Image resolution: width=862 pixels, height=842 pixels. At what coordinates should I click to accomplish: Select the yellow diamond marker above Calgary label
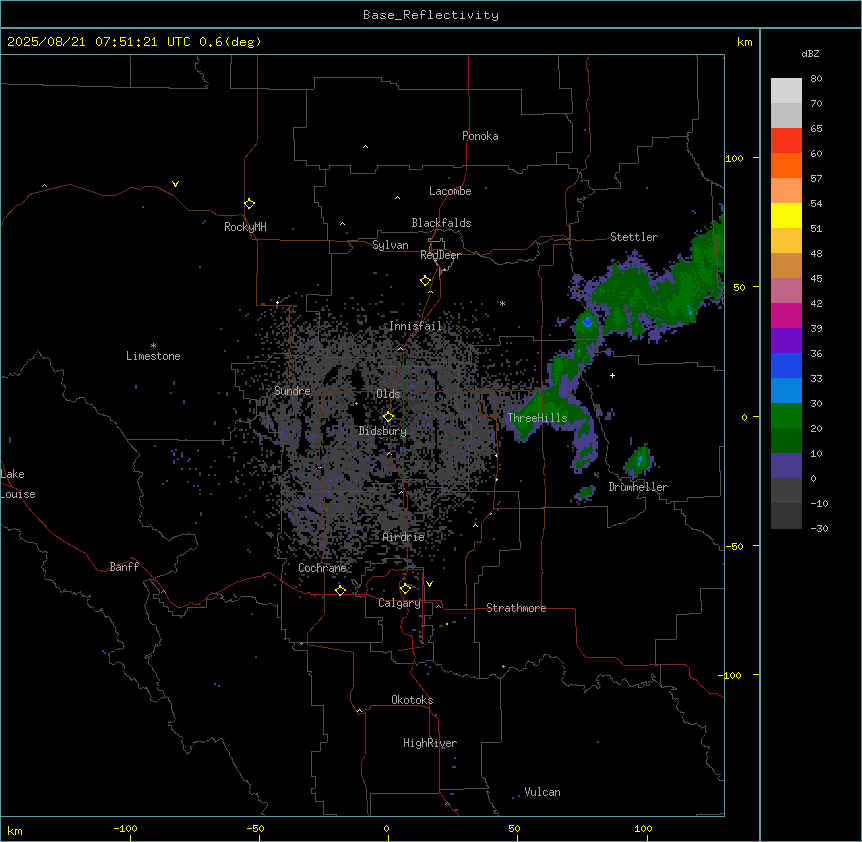(405, 589)
